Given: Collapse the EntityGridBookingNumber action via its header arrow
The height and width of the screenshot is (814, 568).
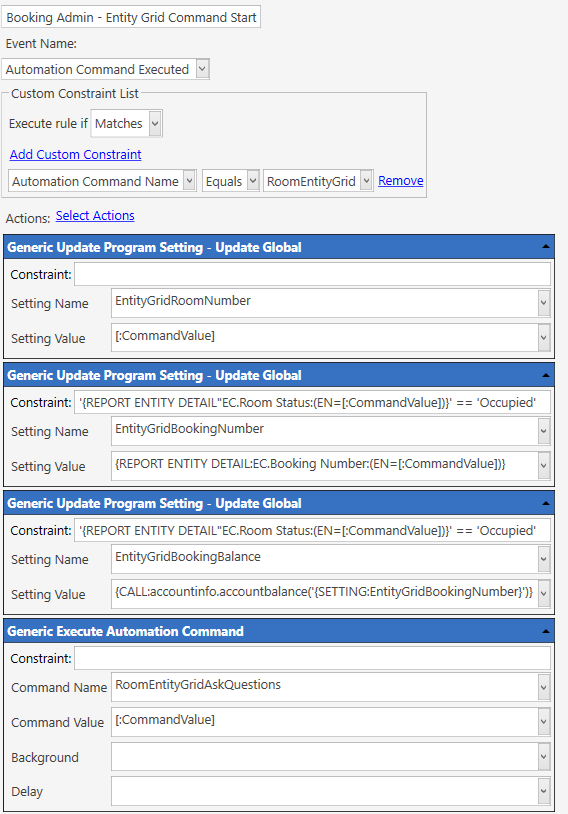Looking at the screenshot, I should click(x=545, y=375).
